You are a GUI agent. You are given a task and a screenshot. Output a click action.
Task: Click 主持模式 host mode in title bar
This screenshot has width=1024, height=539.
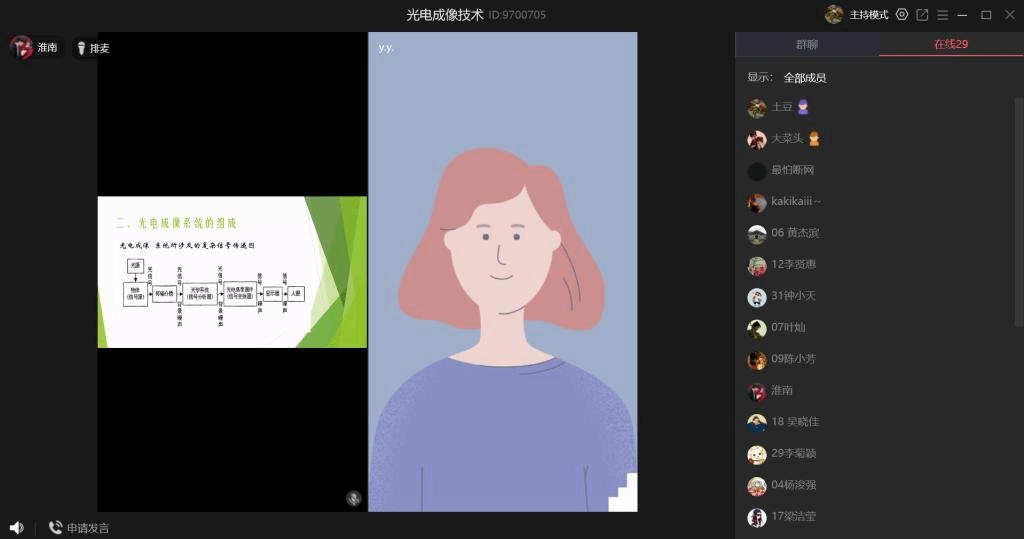click(868, 15)
